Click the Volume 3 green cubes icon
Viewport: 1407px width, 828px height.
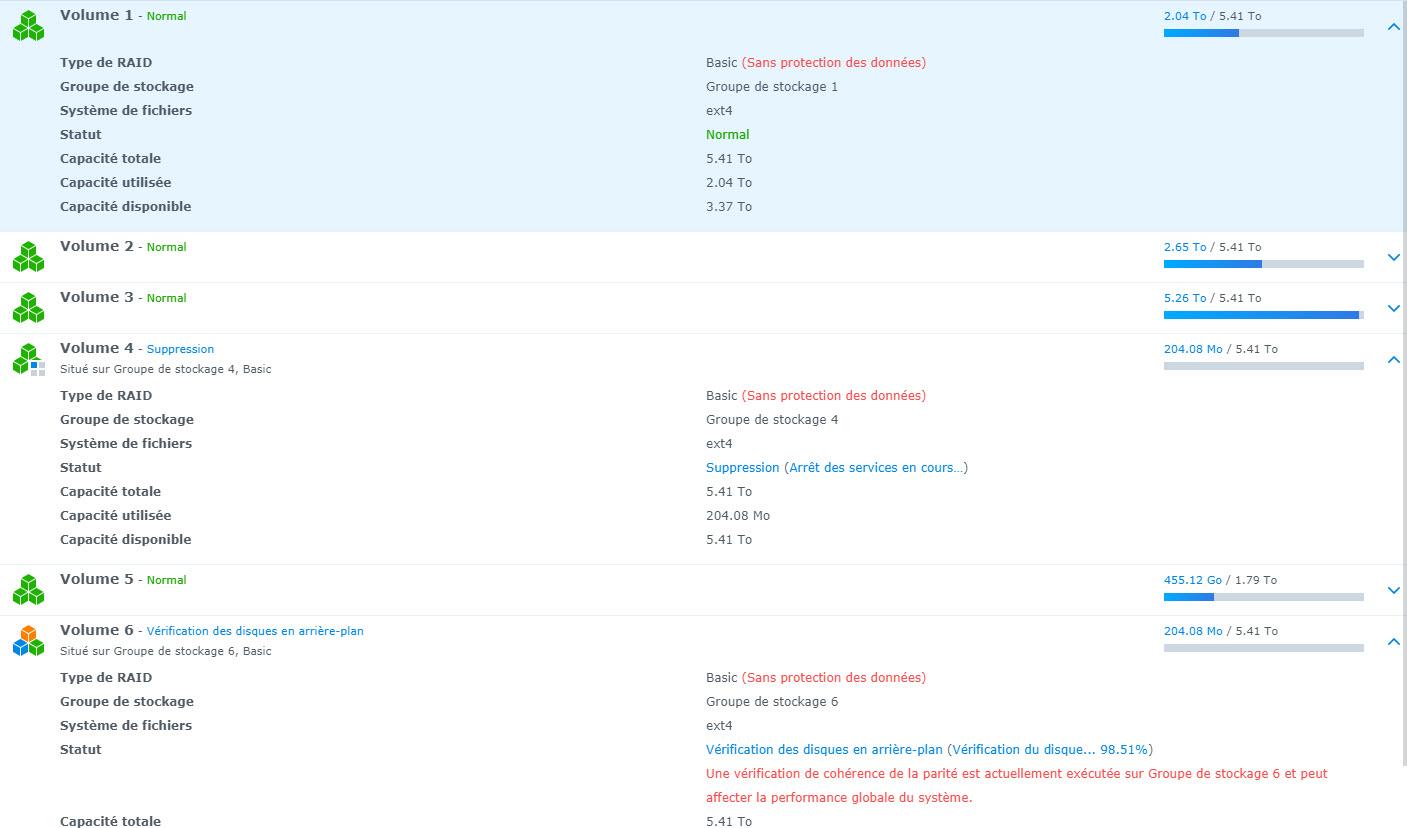[28, 308]
